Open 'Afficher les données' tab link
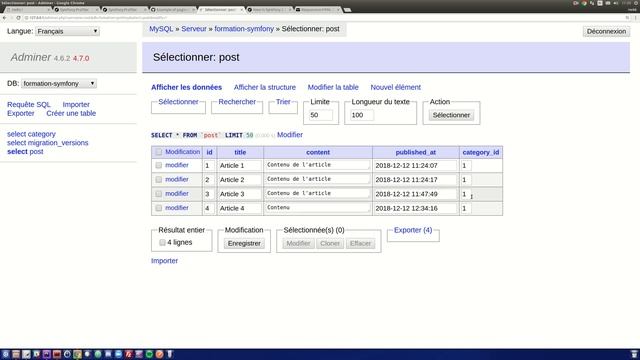The image size is (640, 360). pos(187,87)
